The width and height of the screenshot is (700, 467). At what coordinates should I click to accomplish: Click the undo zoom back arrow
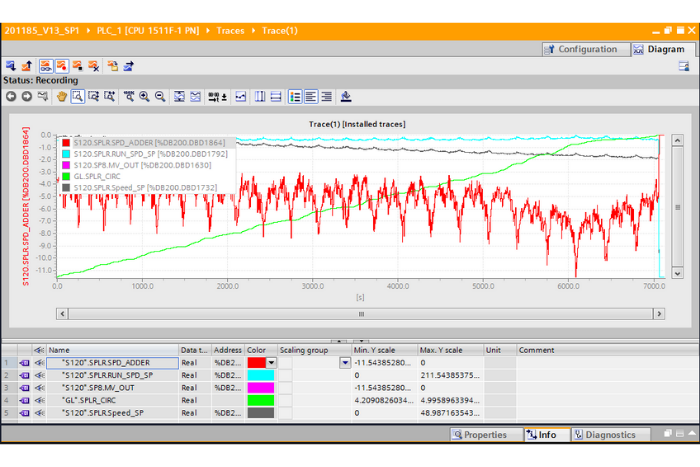pyautogui.click(x=10, y=97)
